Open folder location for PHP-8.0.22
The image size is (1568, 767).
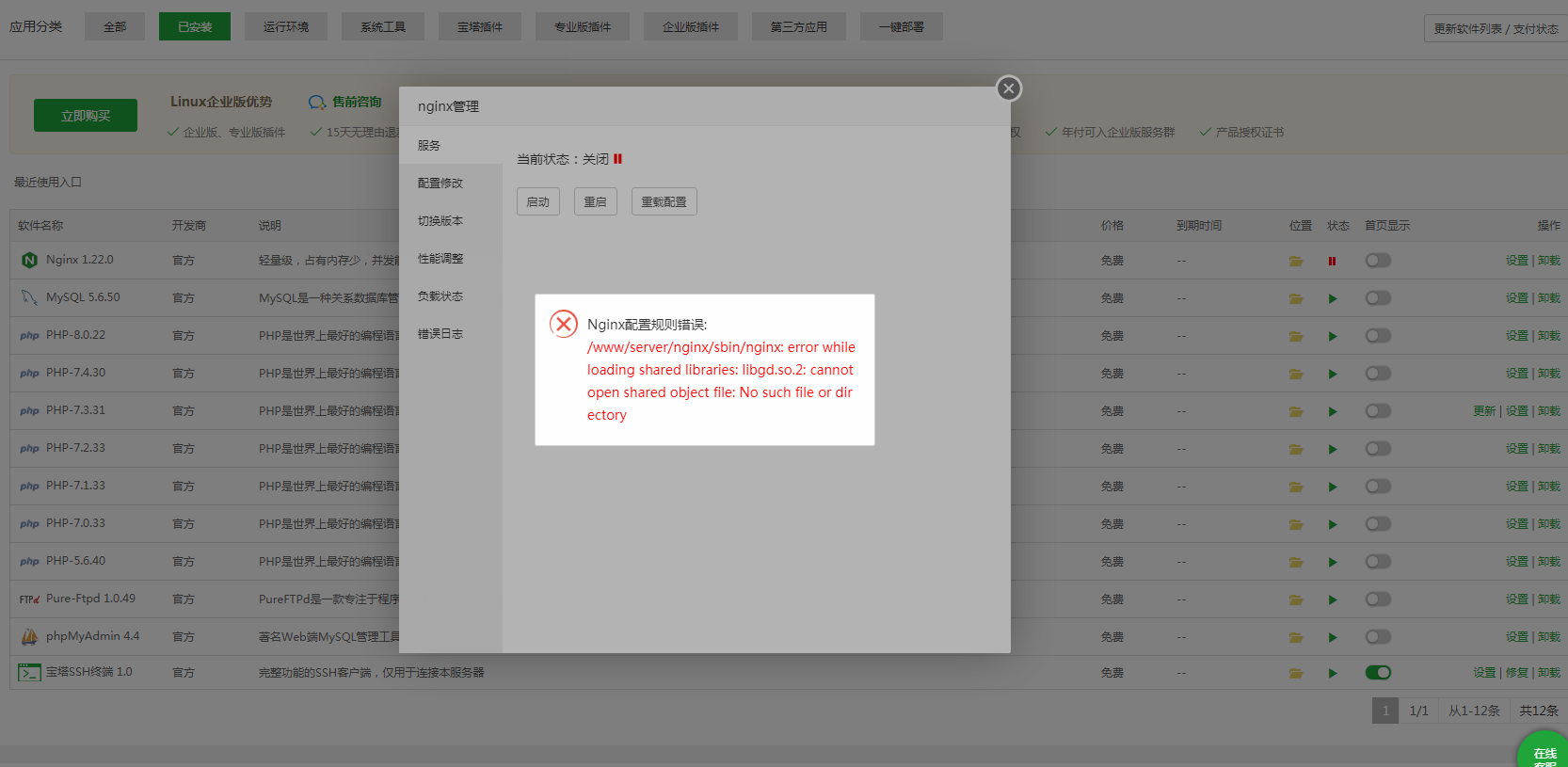coord(1296,336)
